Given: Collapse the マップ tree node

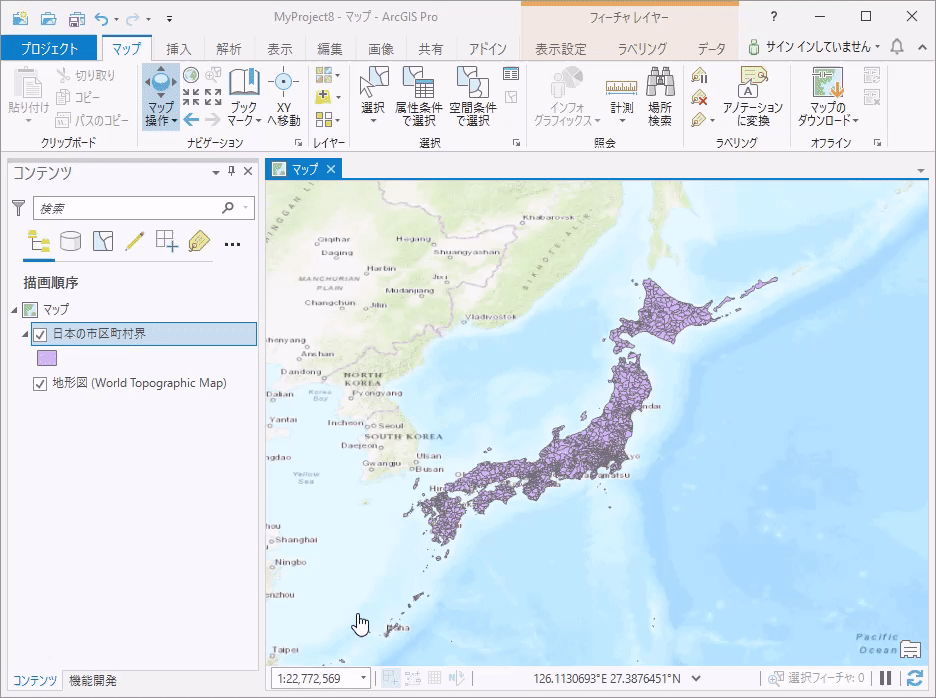Looking at the screenshot, I should click(14, 310).
